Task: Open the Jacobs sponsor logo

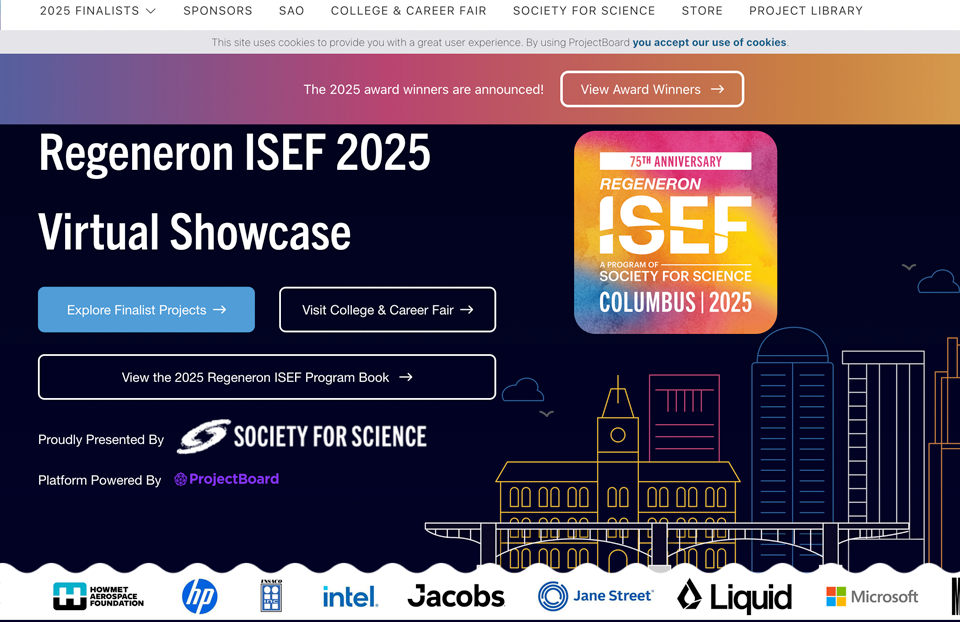Action: (x=456, y=595)
